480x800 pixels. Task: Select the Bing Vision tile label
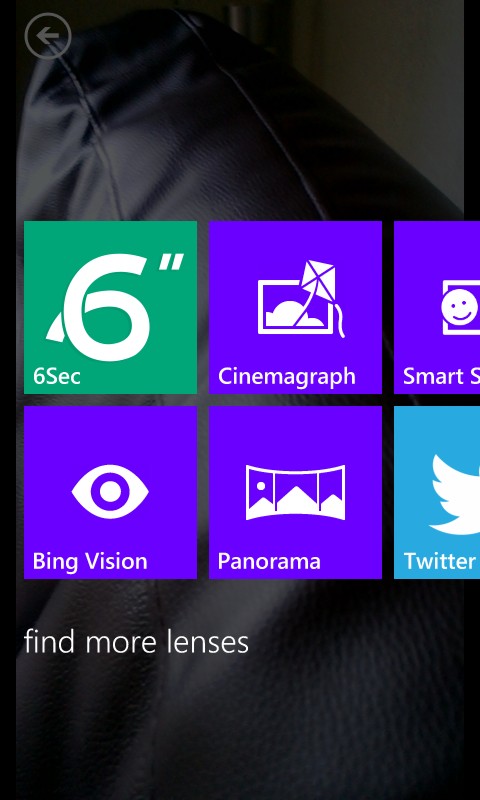90,562
